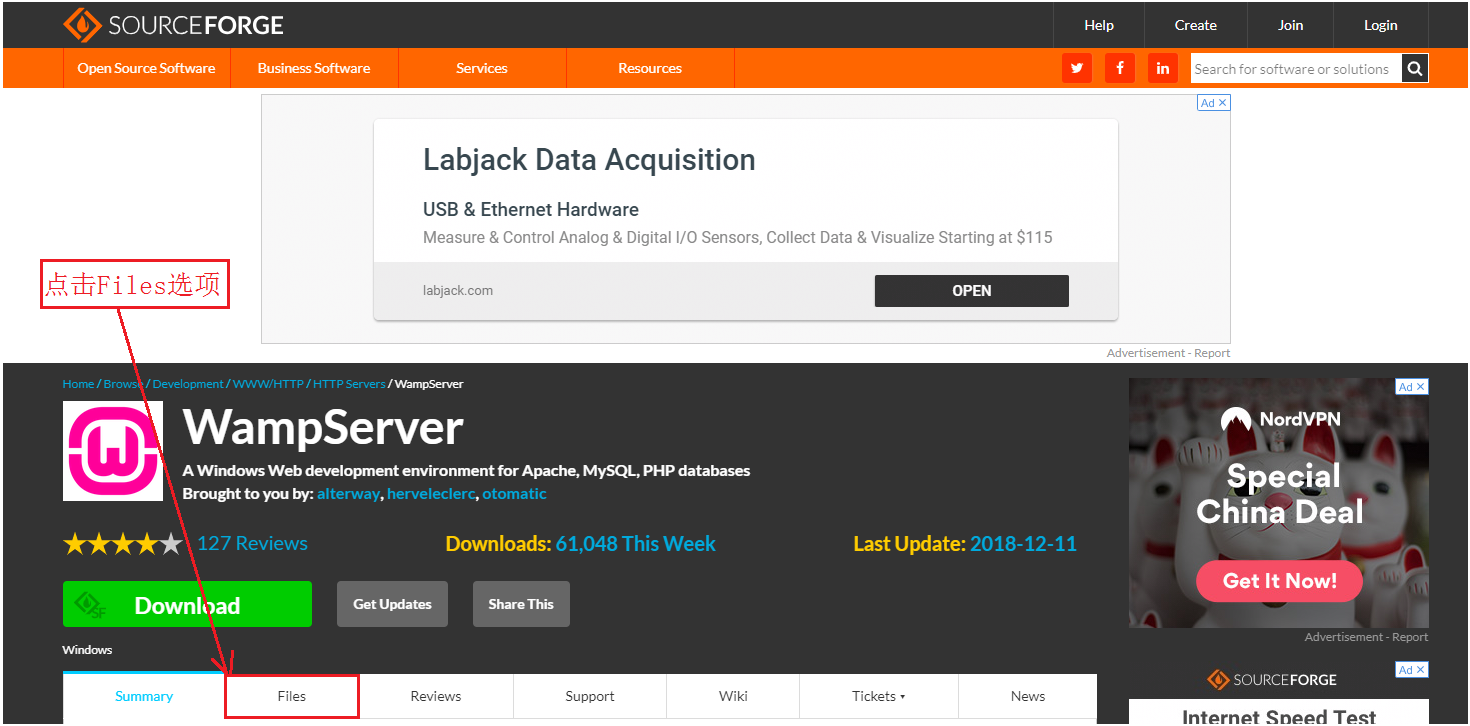Switch to the Wiki tab

click(x=733, y=696)
